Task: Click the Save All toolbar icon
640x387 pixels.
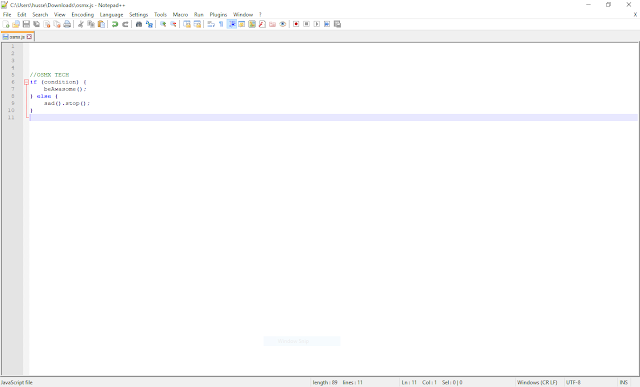Action: tap(36, 24)
